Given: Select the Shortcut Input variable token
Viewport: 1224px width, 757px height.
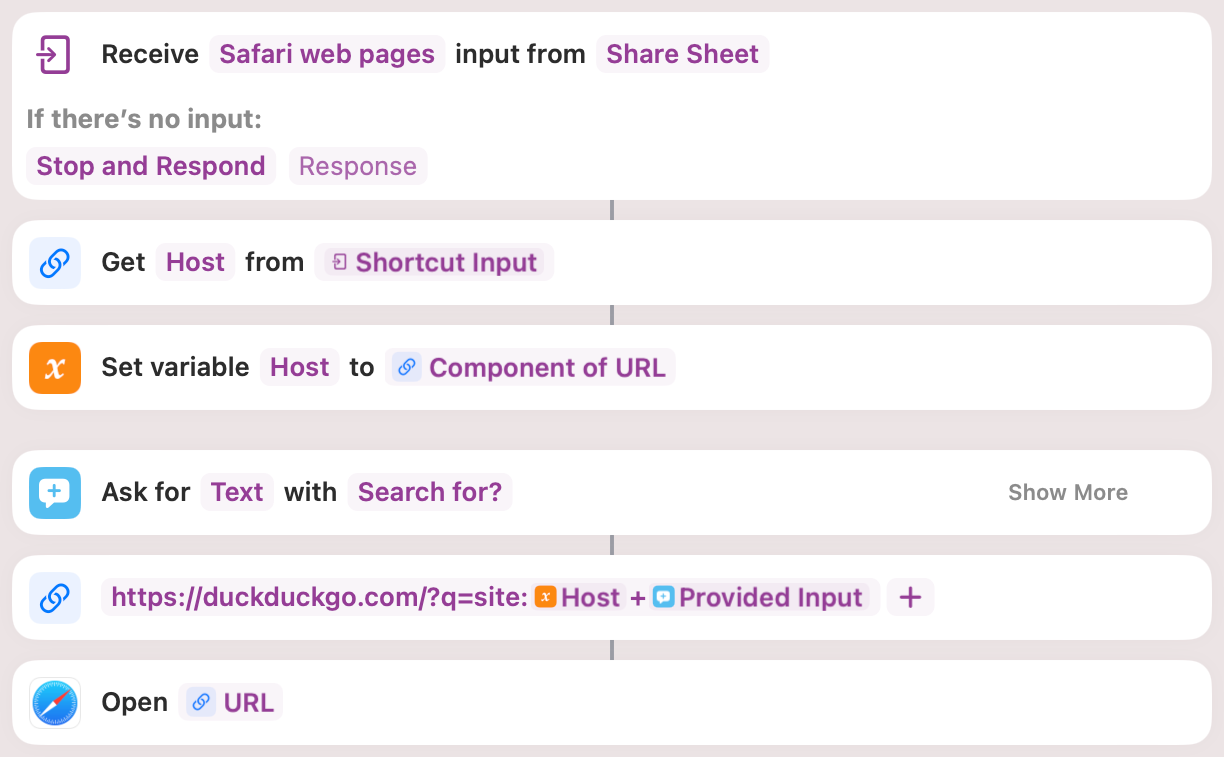Looking at the screenshot, I should [x=434, y=262].
